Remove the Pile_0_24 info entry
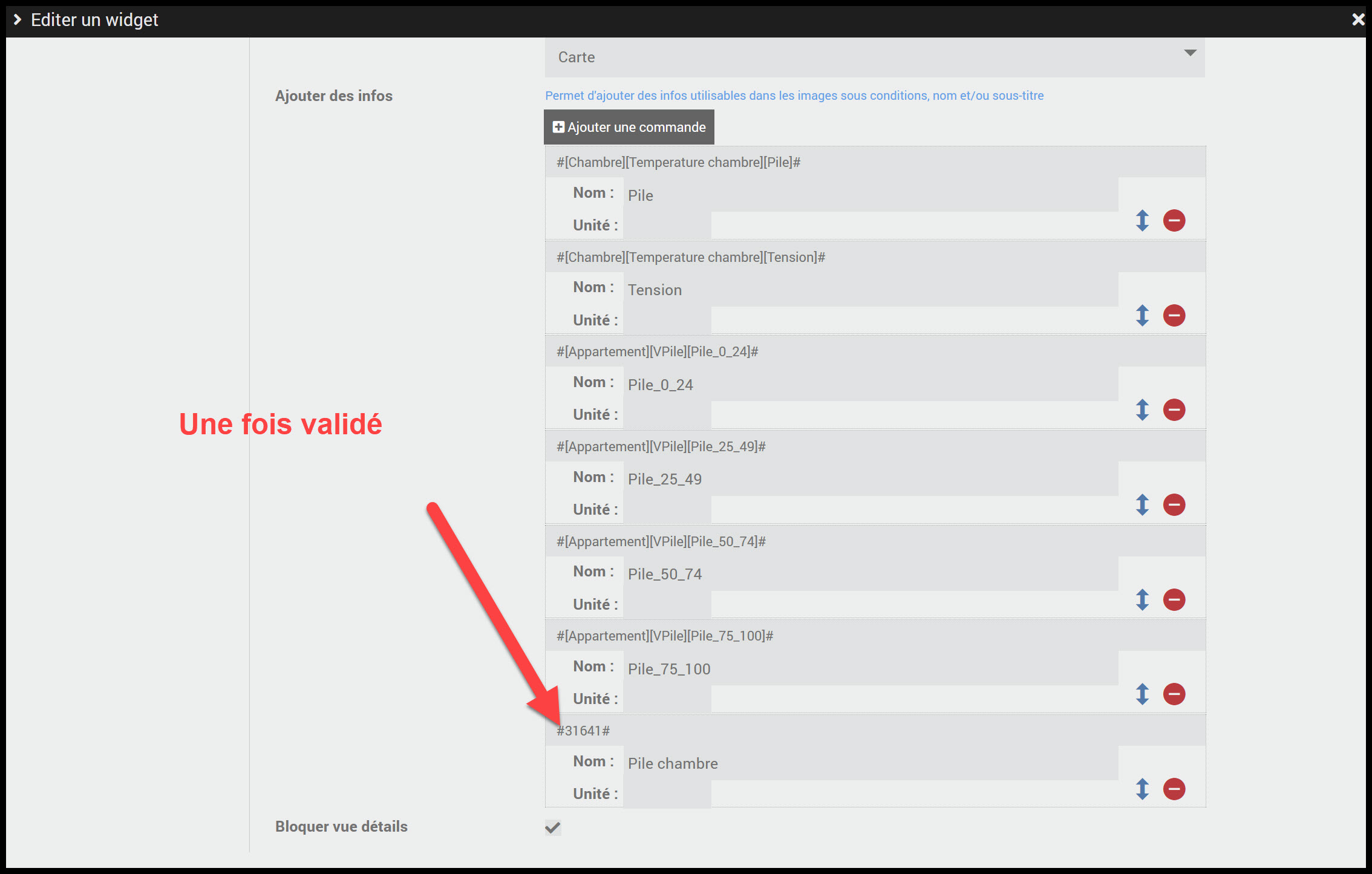The width and height of the screenshot is (1372, 874). (x=1174, y=409)
